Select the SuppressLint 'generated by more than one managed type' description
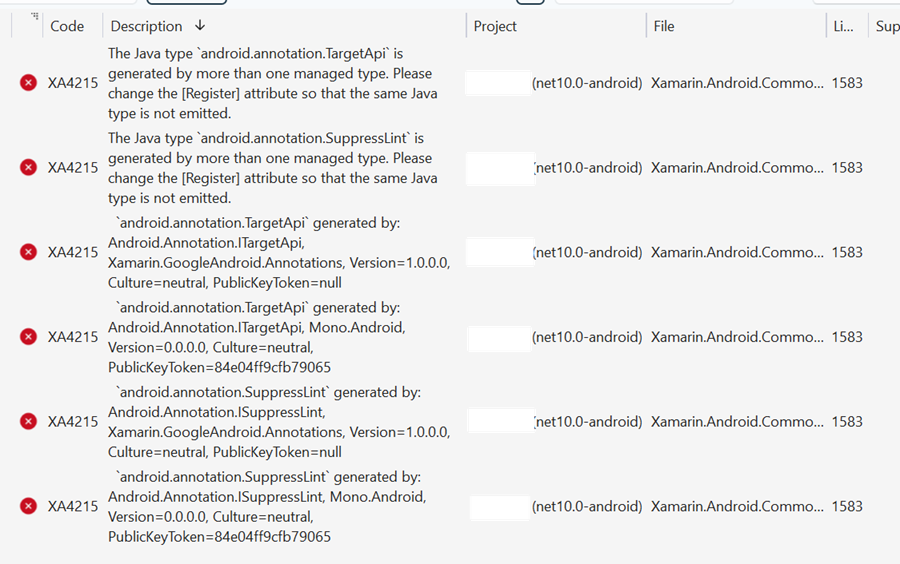The height and width of the screenshot is (564, 900). tap(273, 168)
